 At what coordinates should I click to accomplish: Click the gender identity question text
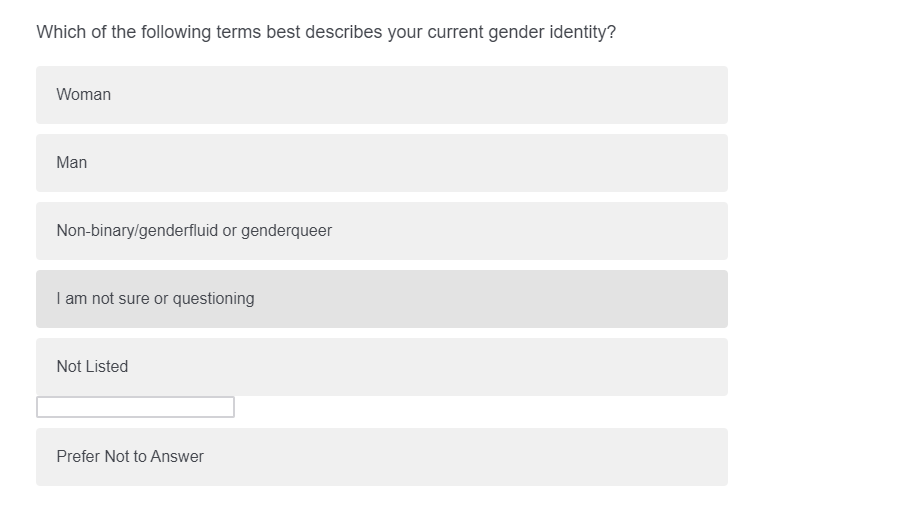tap(326, 32)
